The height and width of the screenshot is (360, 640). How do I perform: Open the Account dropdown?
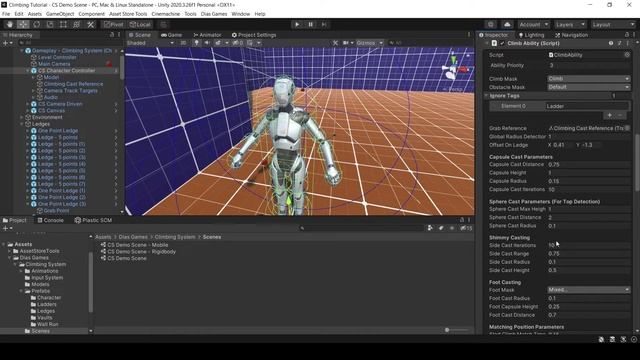point(533,24)
